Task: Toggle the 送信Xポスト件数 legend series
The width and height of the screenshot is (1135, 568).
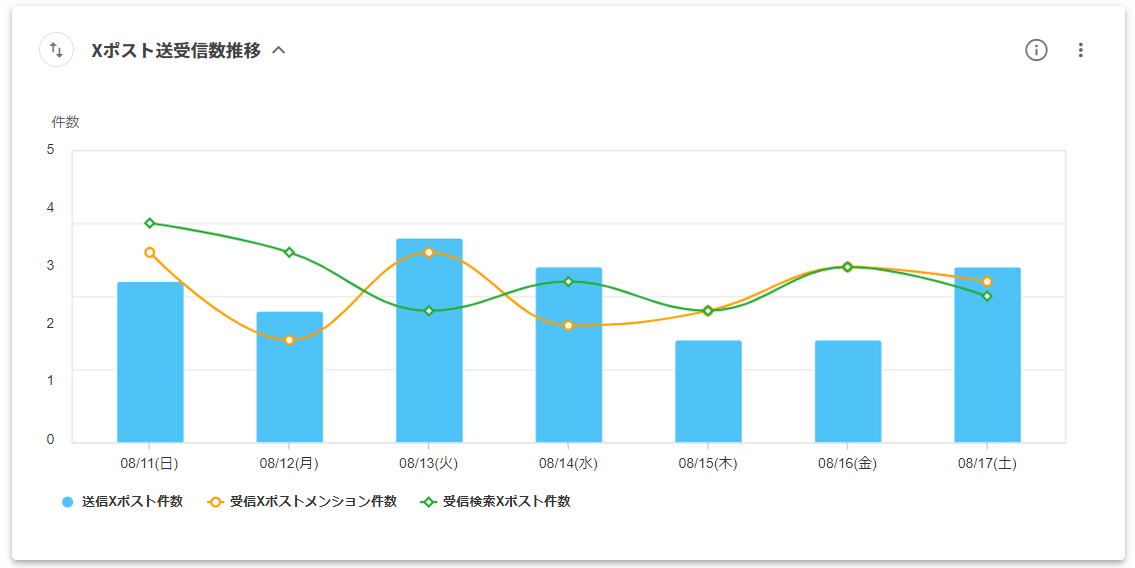Action: coord(132,502)
